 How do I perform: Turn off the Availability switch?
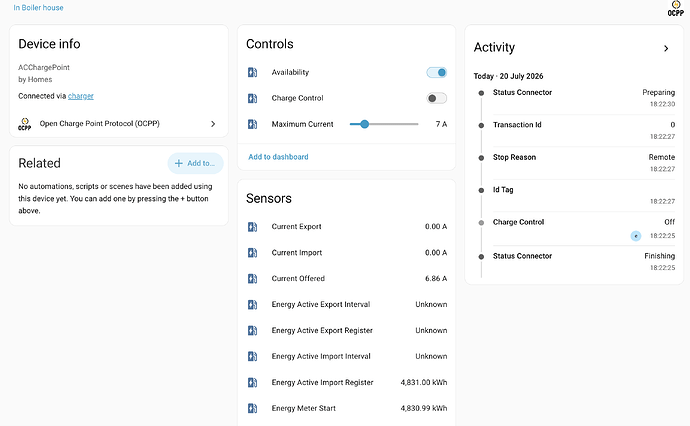tap(437, 72)
